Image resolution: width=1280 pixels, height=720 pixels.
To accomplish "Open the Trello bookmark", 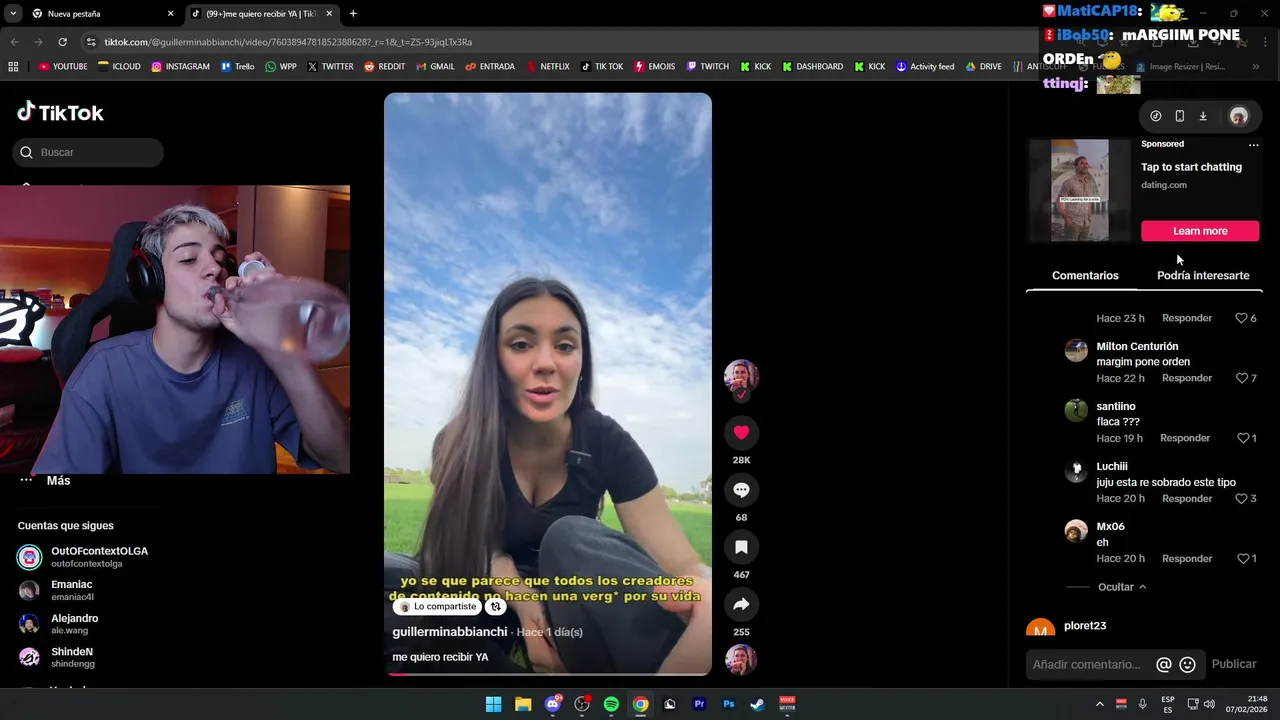I will click(x=238, y=67).
